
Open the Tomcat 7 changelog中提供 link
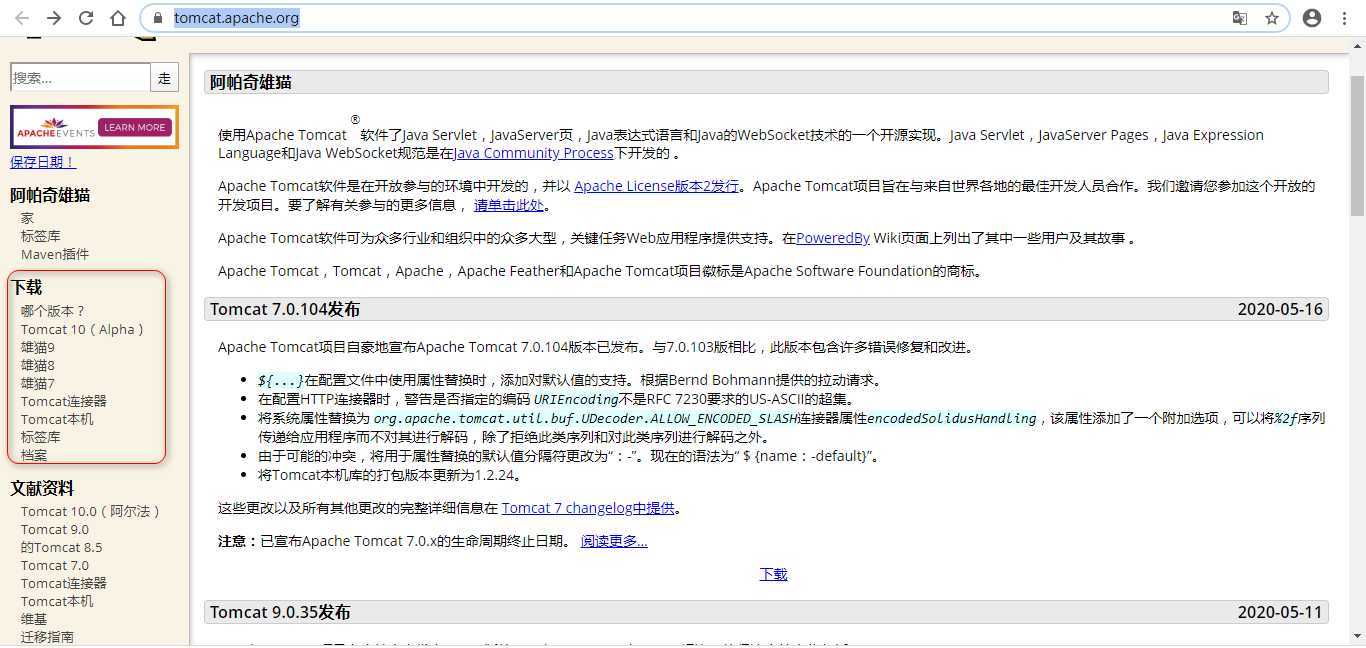tap(588, 508)
